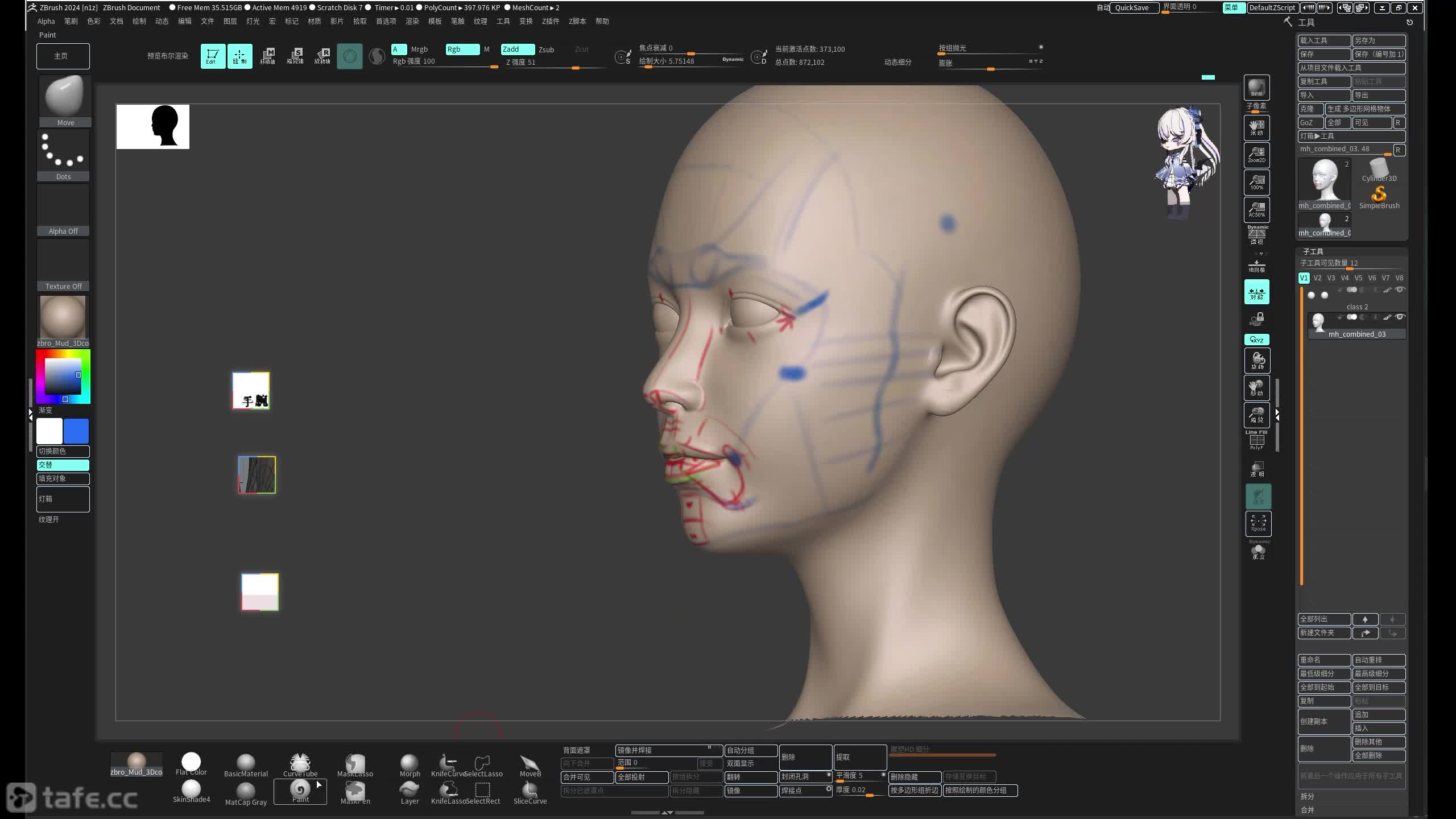The width and height of the screenshot is (1456, 819).
Task: Click the AC50% half-size icon
Action: click(1256, 209)
